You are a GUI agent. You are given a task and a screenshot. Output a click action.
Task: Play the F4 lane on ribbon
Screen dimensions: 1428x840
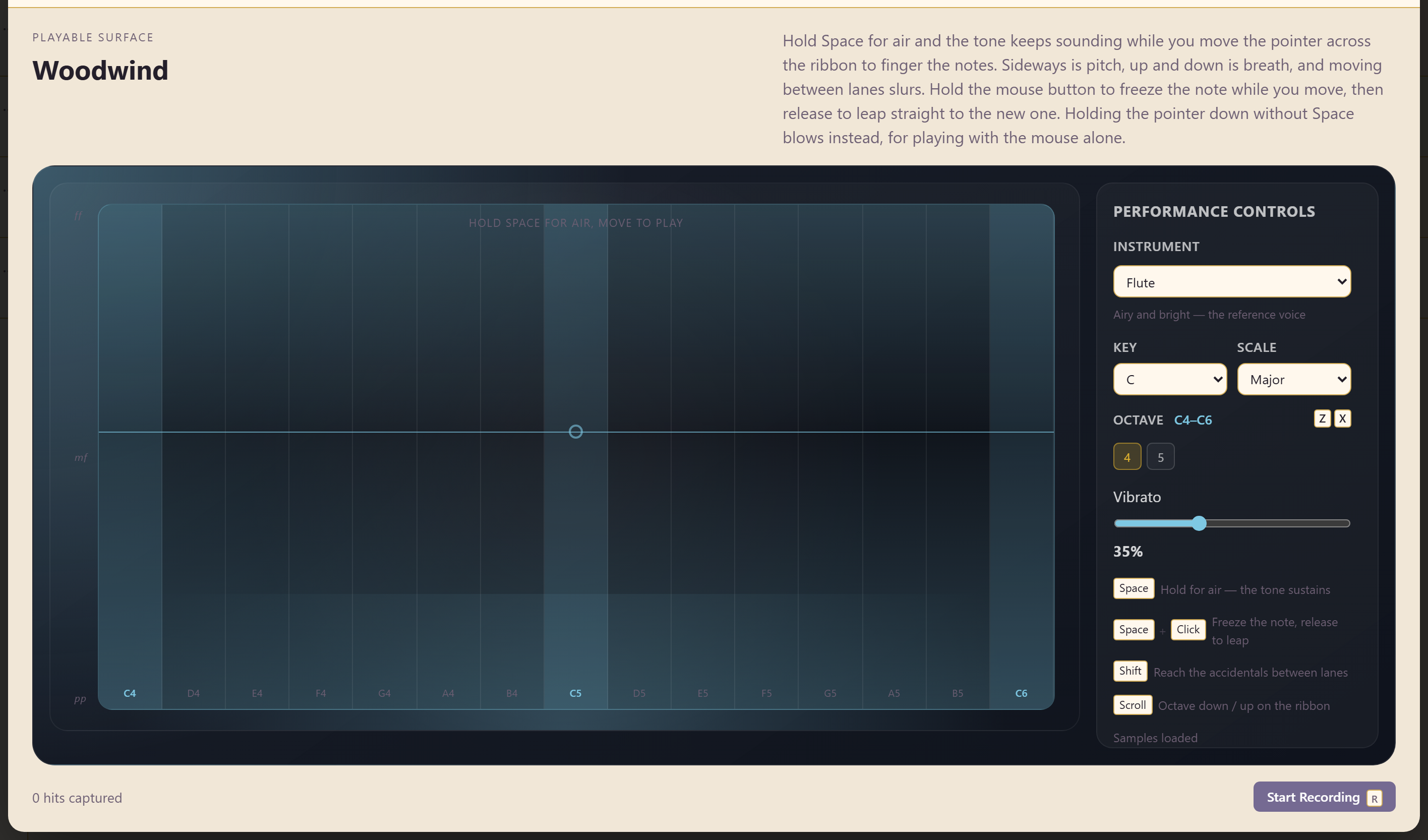[x=321, y=456]
